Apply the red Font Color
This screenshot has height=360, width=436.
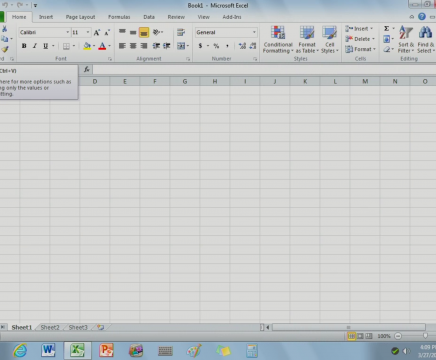coord(102,46)
